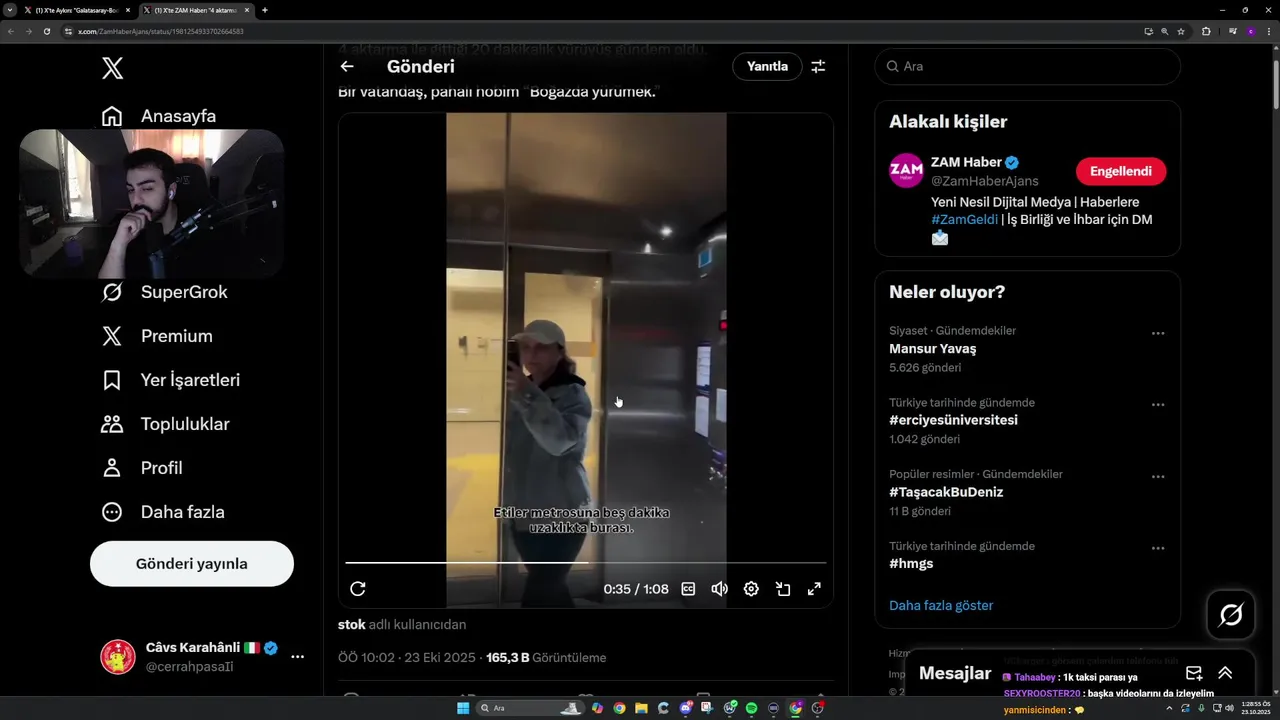Open the browser three-dot menu
This screenshot has height=720, width=1280.
point(1268,31)
